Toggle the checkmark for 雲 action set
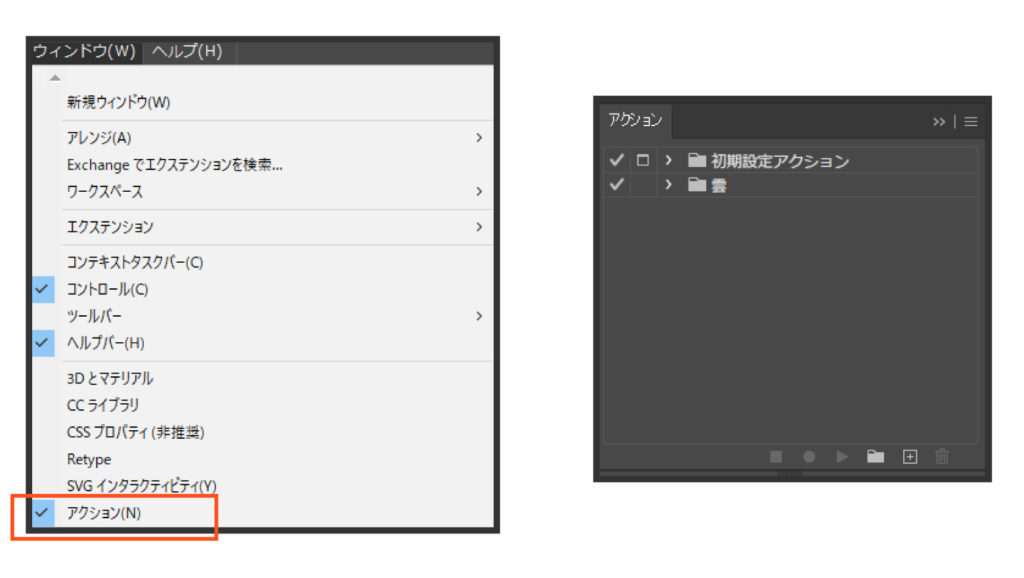Viewport: 1024px width, 578px height. (616, 185)
